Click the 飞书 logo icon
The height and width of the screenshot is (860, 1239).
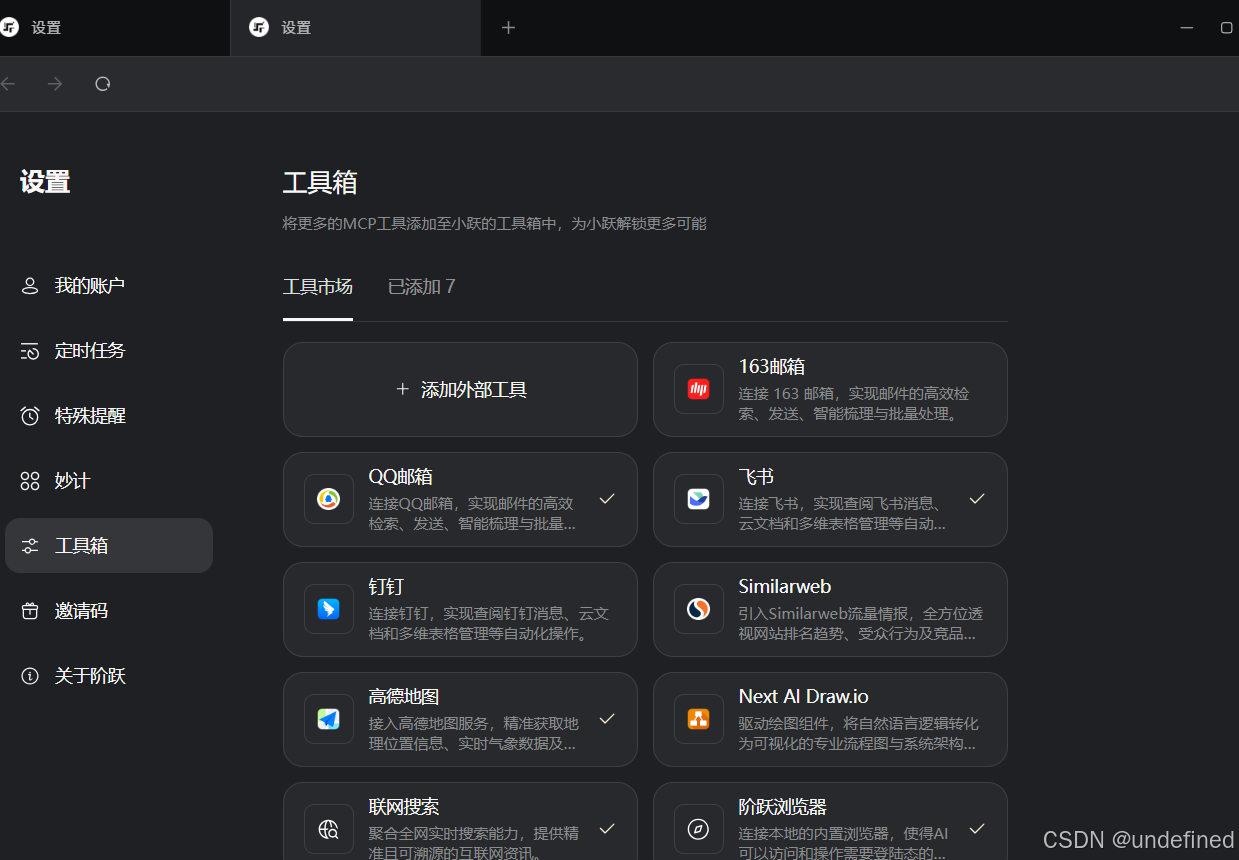click(698, 499)
